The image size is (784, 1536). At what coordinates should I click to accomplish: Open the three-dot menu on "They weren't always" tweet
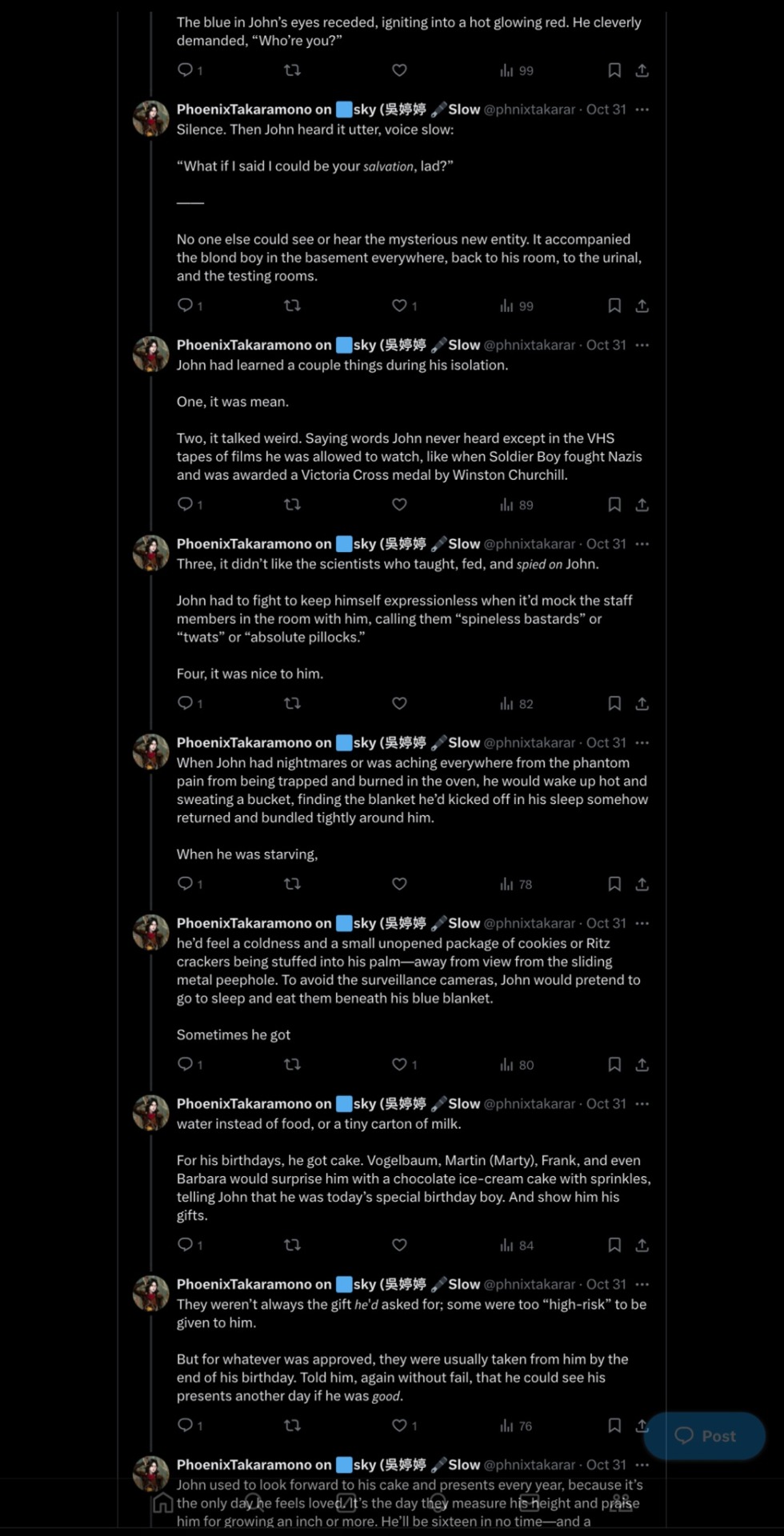642,1284
